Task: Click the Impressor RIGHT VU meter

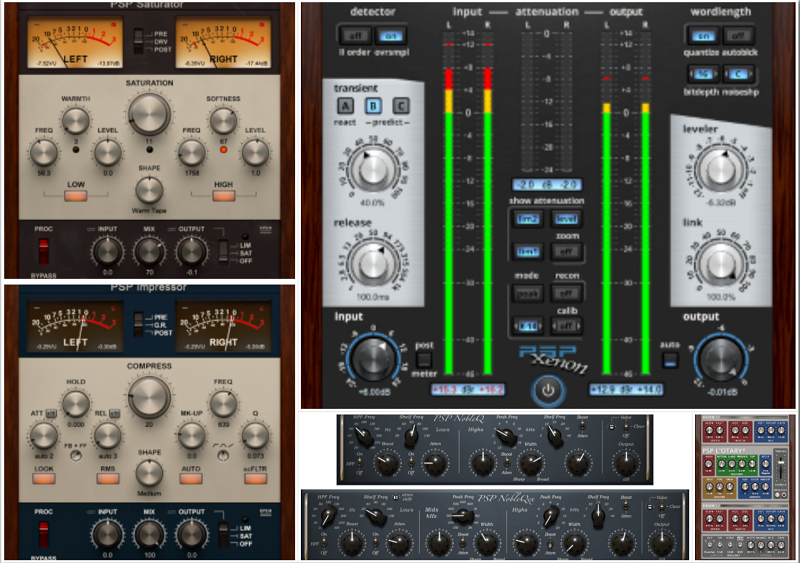Action: [223, 326]
